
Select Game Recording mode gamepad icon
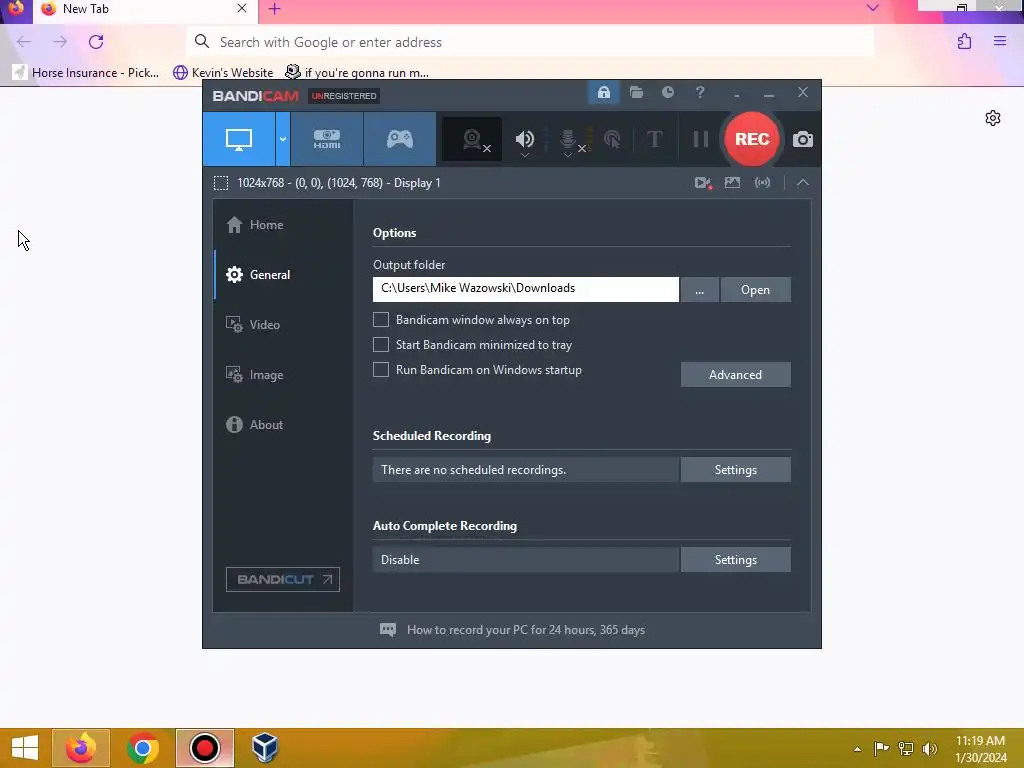(x=400, y=139)
